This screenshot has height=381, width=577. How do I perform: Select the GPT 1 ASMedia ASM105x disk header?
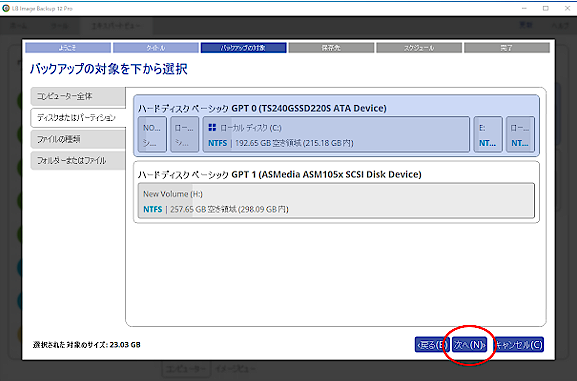[x=280, y=174]
